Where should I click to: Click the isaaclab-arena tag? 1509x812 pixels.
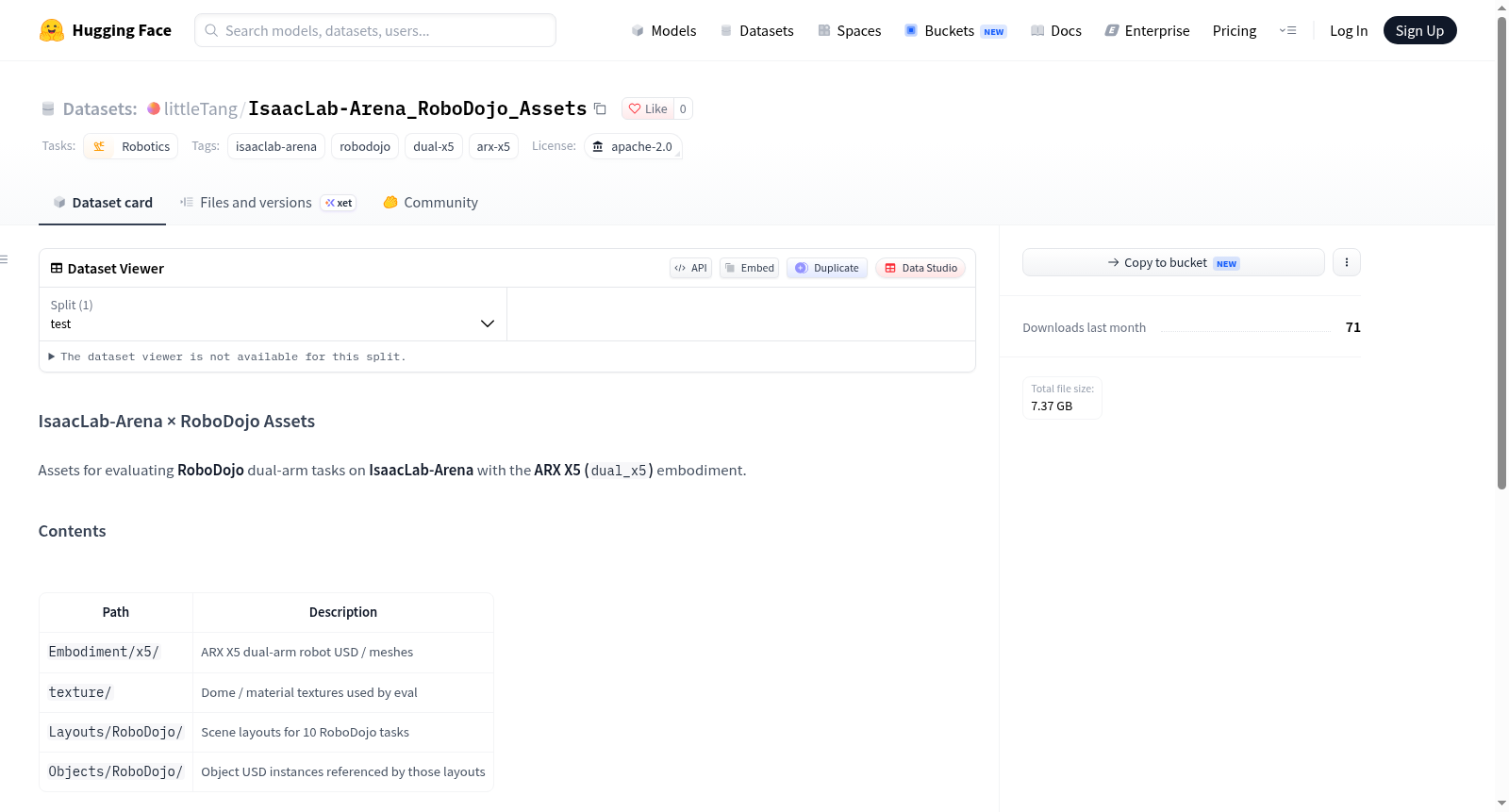(x=276, y=146)
